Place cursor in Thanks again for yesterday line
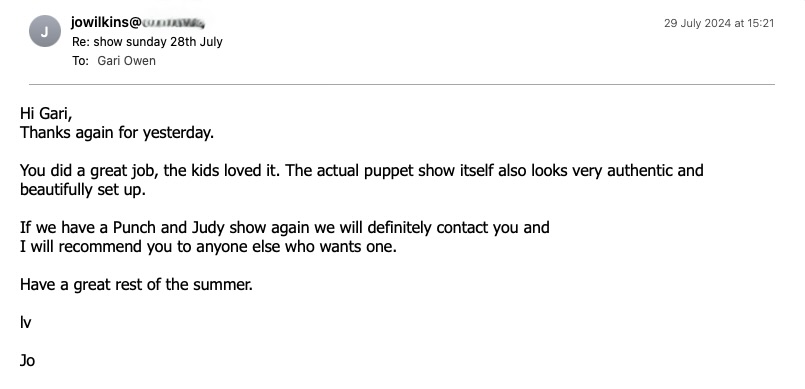Image resolution: width=805 pixels, height=389 pixels. pyautogui.click(x=117, y=133)
